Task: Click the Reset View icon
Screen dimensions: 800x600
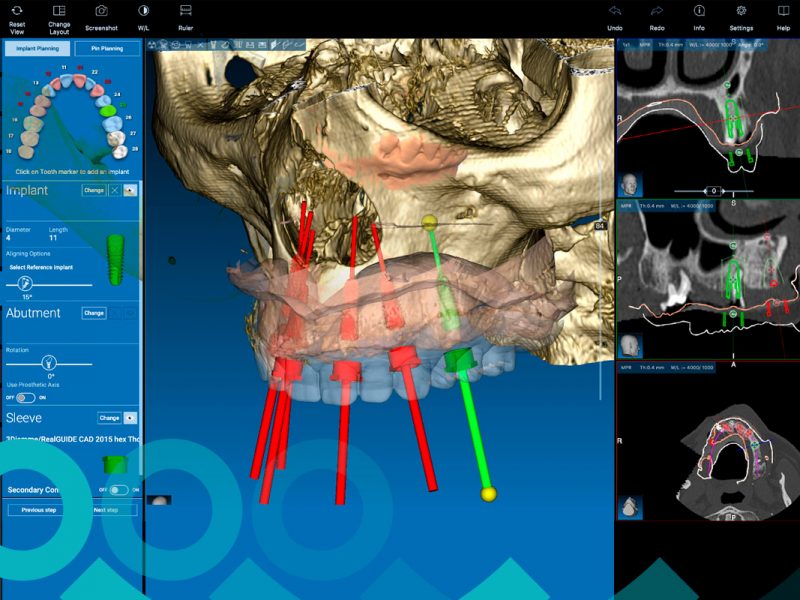Action: pos(17,11)
